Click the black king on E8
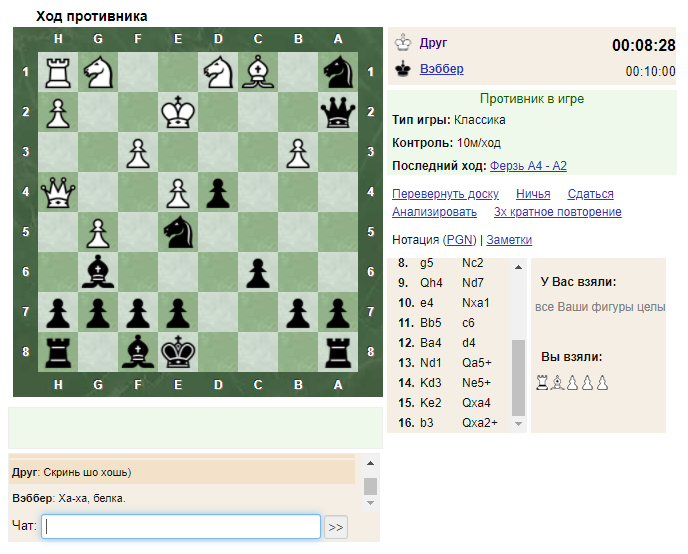The width and height of the screenshot is (688, 554). (178, 351)
